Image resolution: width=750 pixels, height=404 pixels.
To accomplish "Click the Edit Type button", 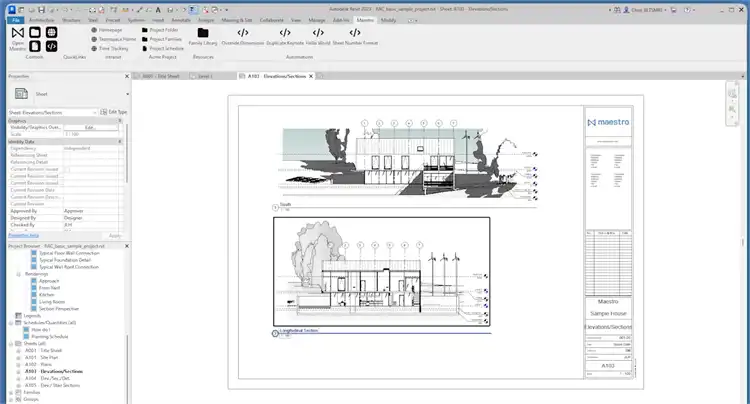I will [x=114, y=112].
